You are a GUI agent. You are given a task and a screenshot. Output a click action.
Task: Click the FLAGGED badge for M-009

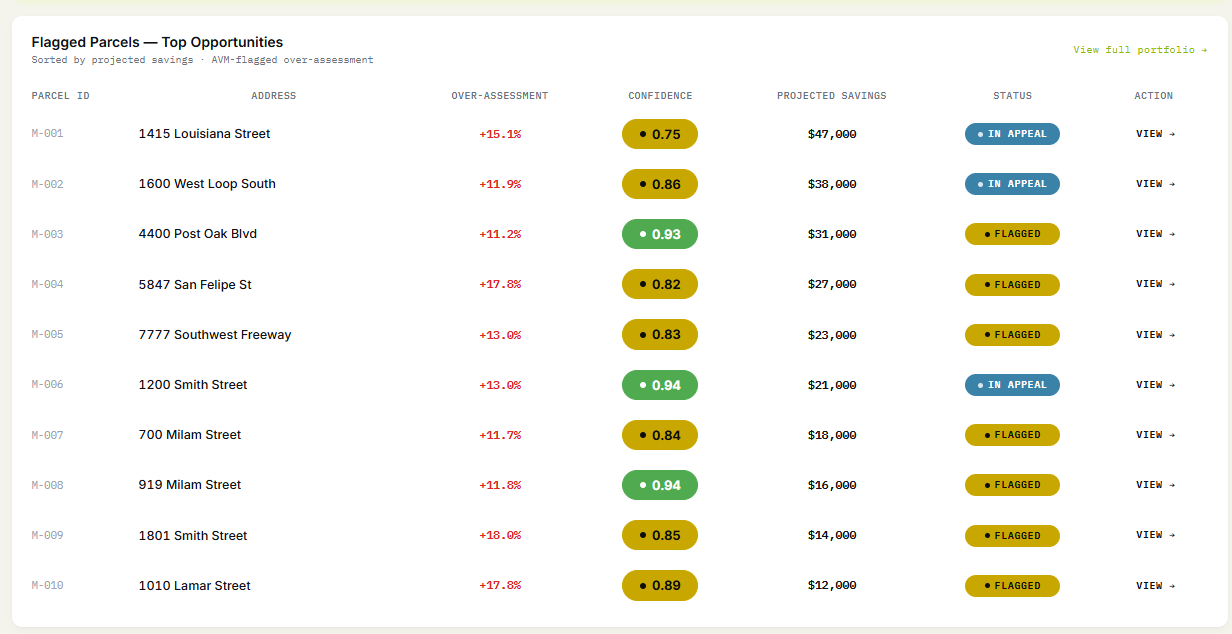pos(1012,535)
